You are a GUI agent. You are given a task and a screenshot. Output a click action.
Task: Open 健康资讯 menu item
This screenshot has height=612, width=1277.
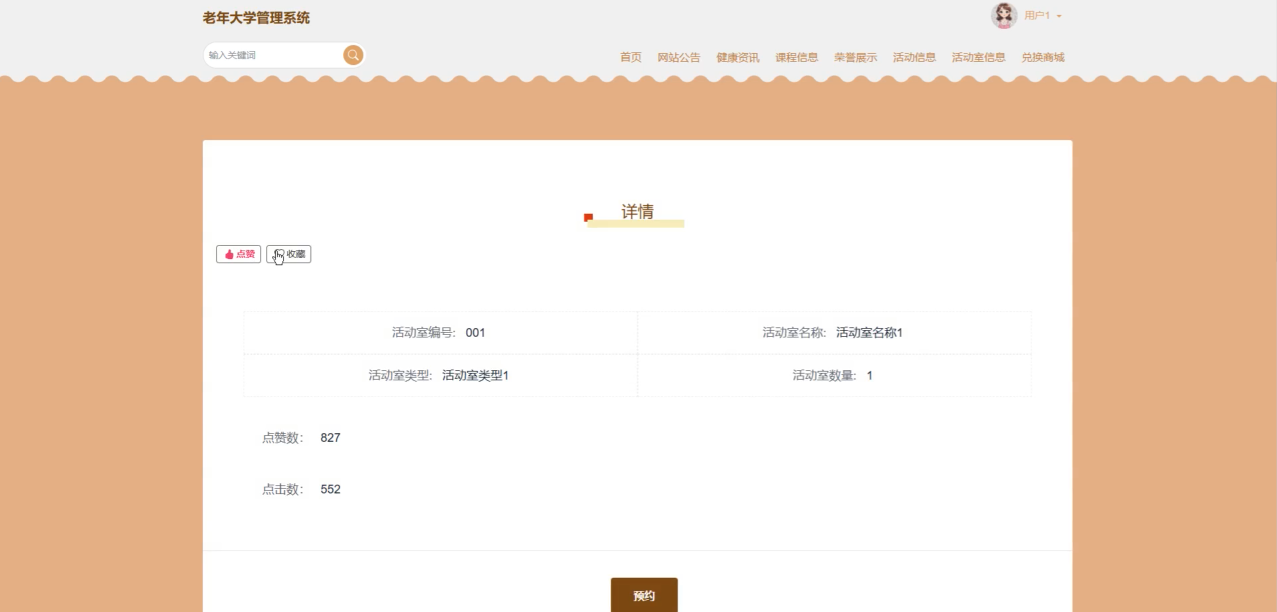coord(738,57)
